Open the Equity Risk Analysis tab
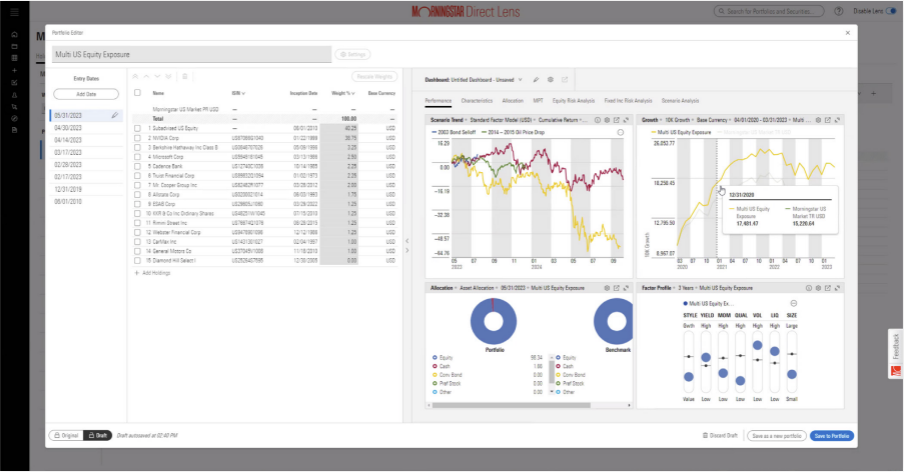904x472 pixels. (574, 101)
